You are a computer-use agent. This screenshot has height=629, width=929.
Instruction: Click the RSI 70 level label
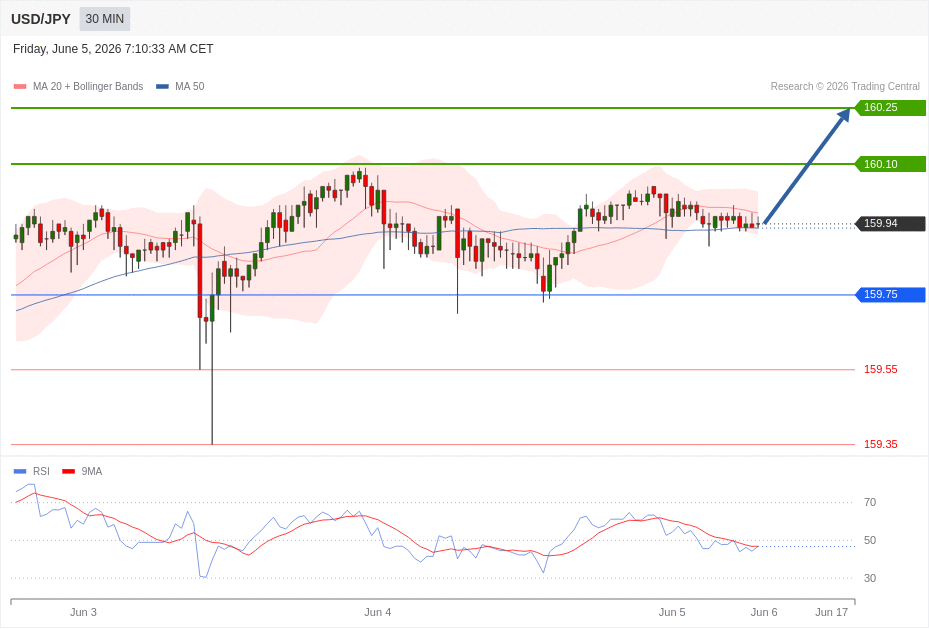[870, 502]
